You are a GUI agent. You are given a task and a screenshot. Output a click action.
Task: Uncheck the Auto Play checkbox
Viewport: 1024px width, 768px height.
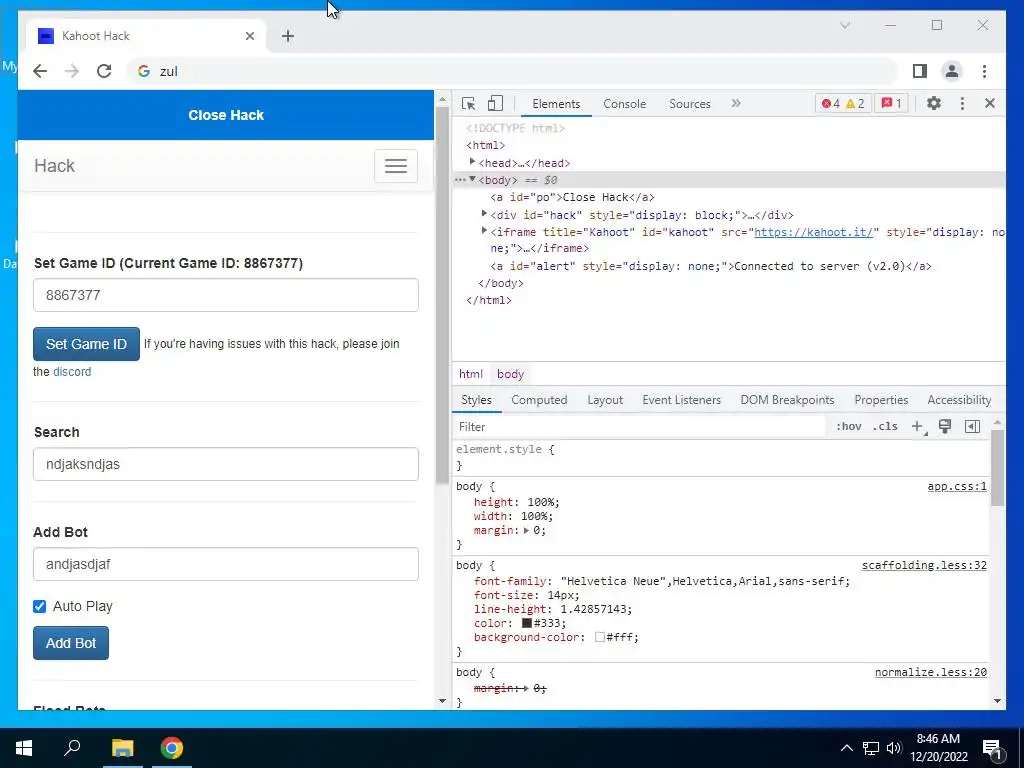40,607
